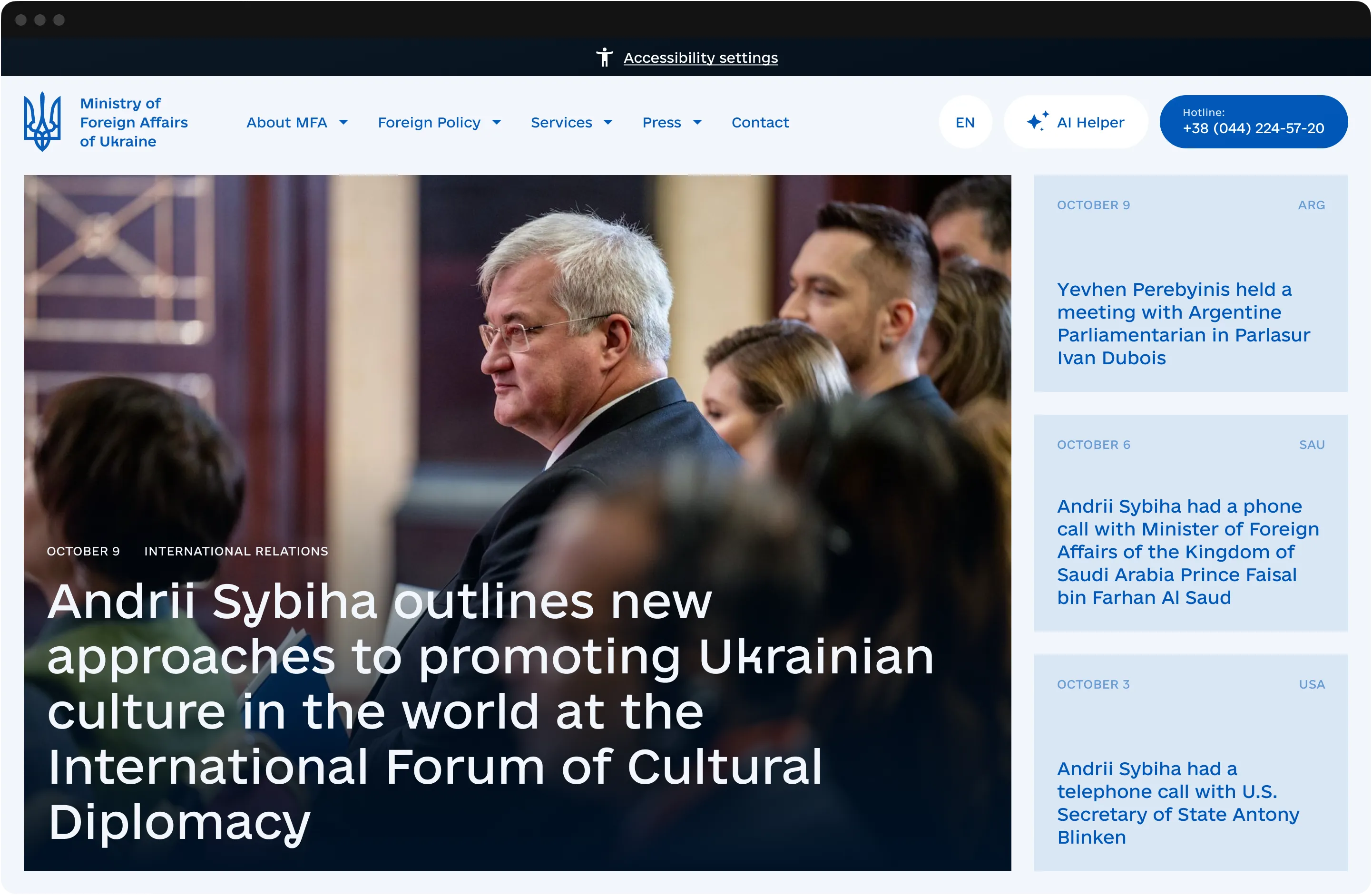The height and width of the screenshot is (895, 1372).
Task: Expand the Foreign Policy dropdown arrow
Action: (496, 122)
